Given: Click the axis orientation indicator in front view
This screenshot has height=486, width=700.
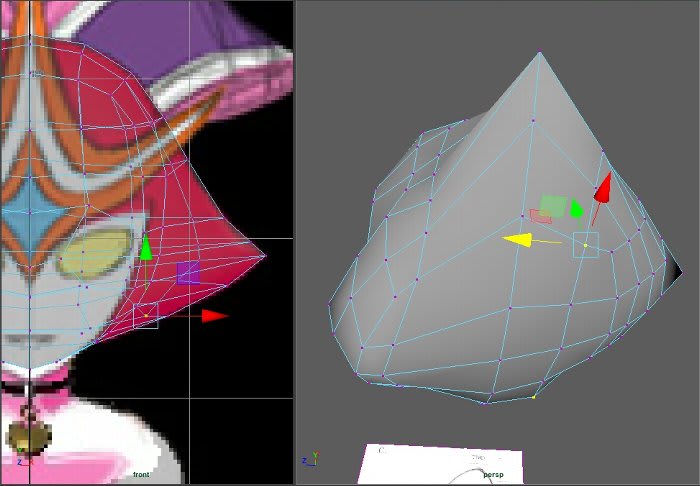Looking at the screenshot, I should coord(25,459).
